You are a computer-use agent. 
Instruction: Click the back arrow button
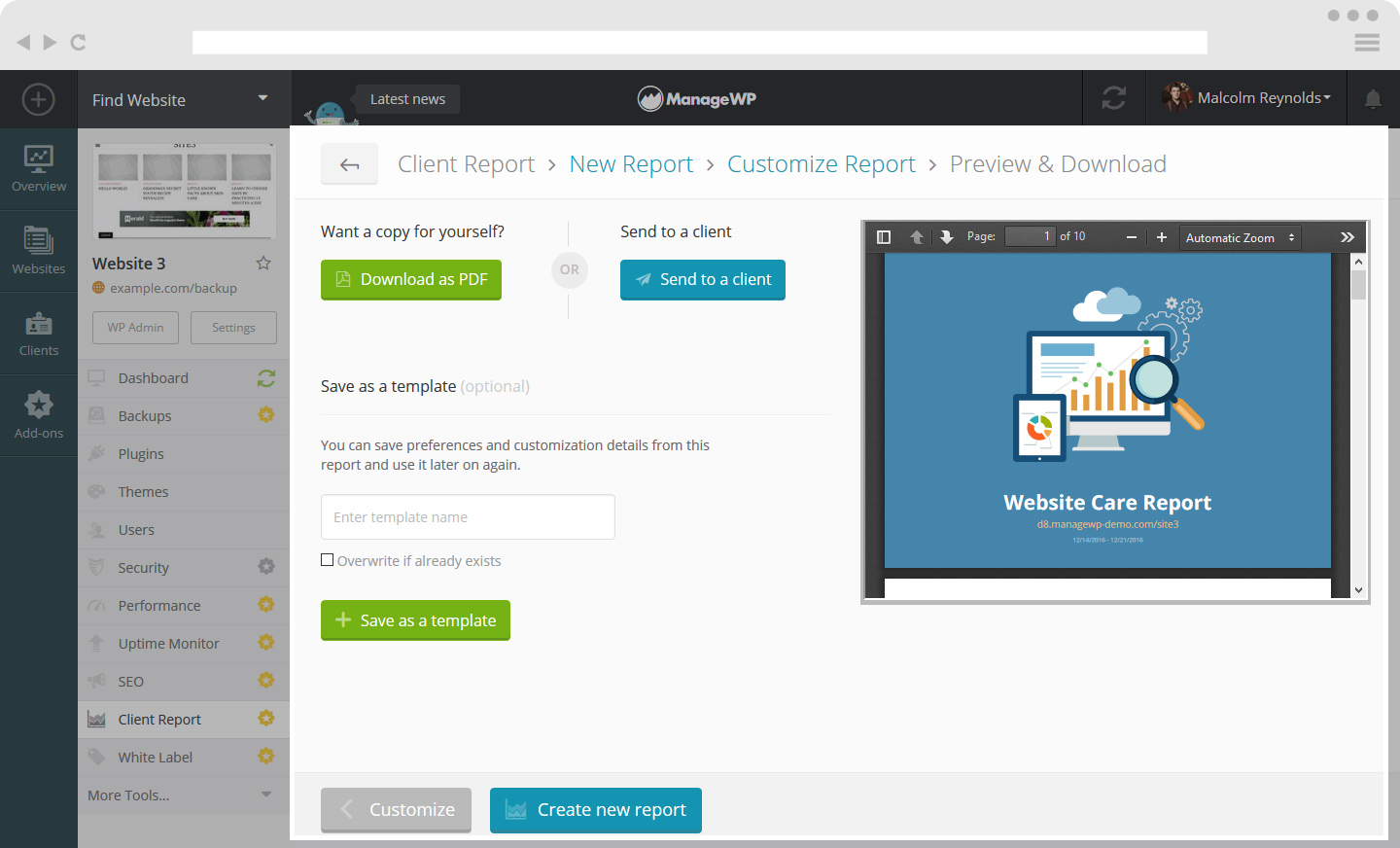click(349, 164)
